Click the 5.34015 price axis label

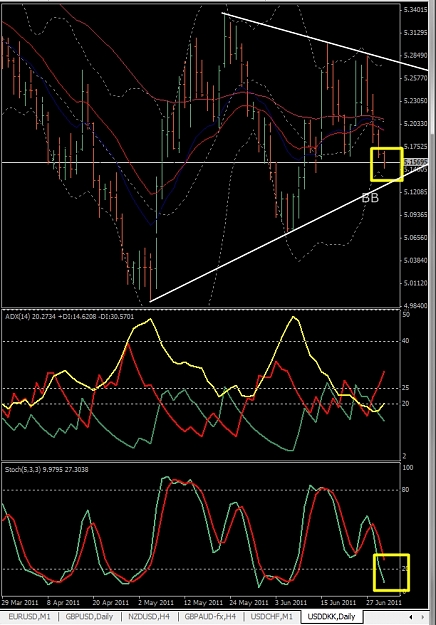tap(415, 10)
